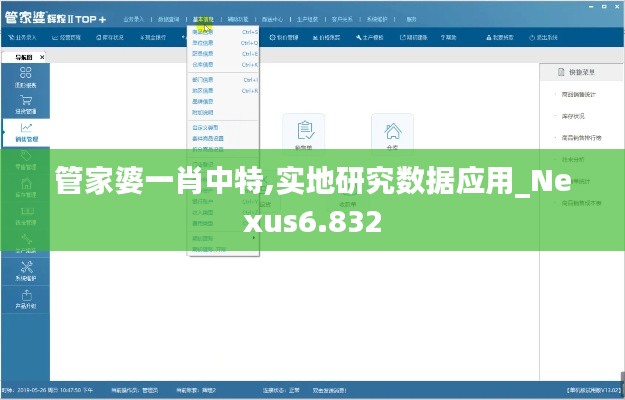Select the 销售管理 line chart section

[x=26, y=132]
